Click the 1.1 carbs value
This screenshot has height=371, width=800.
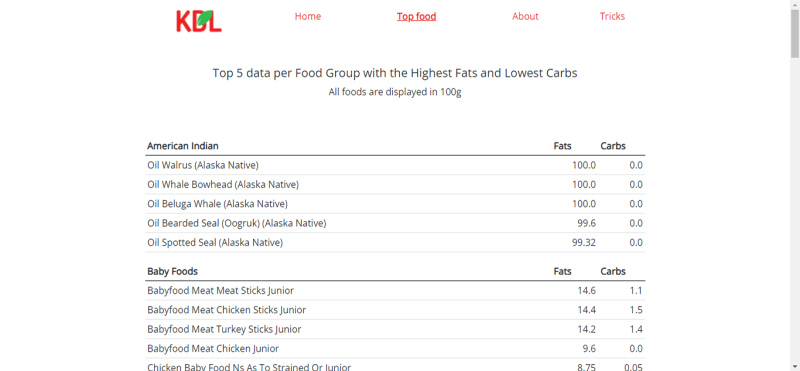[x=636, y=291]
